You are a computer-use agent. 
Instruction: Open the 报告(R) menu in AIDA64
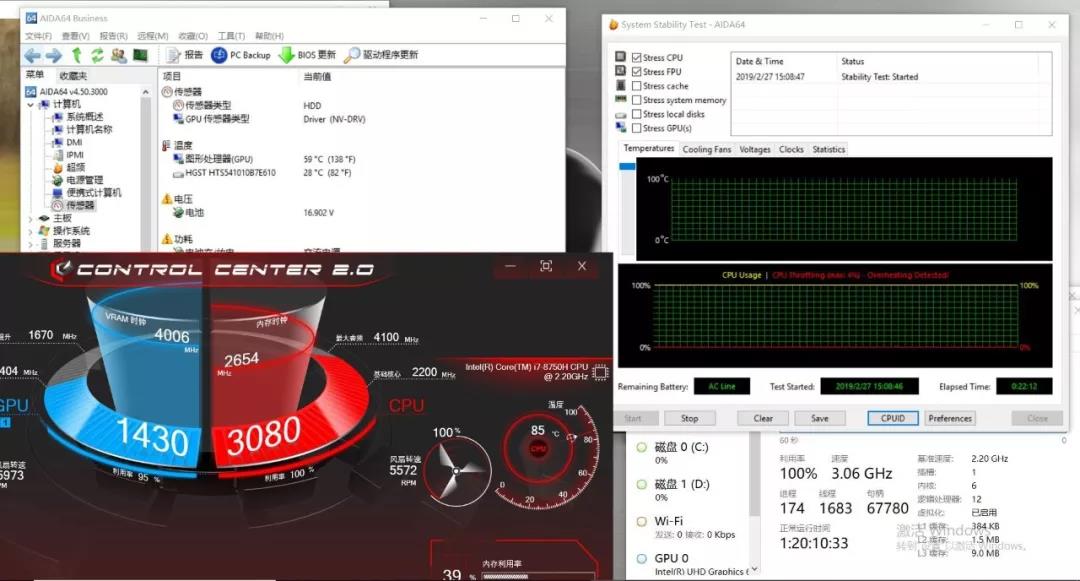tap(114, 36)
